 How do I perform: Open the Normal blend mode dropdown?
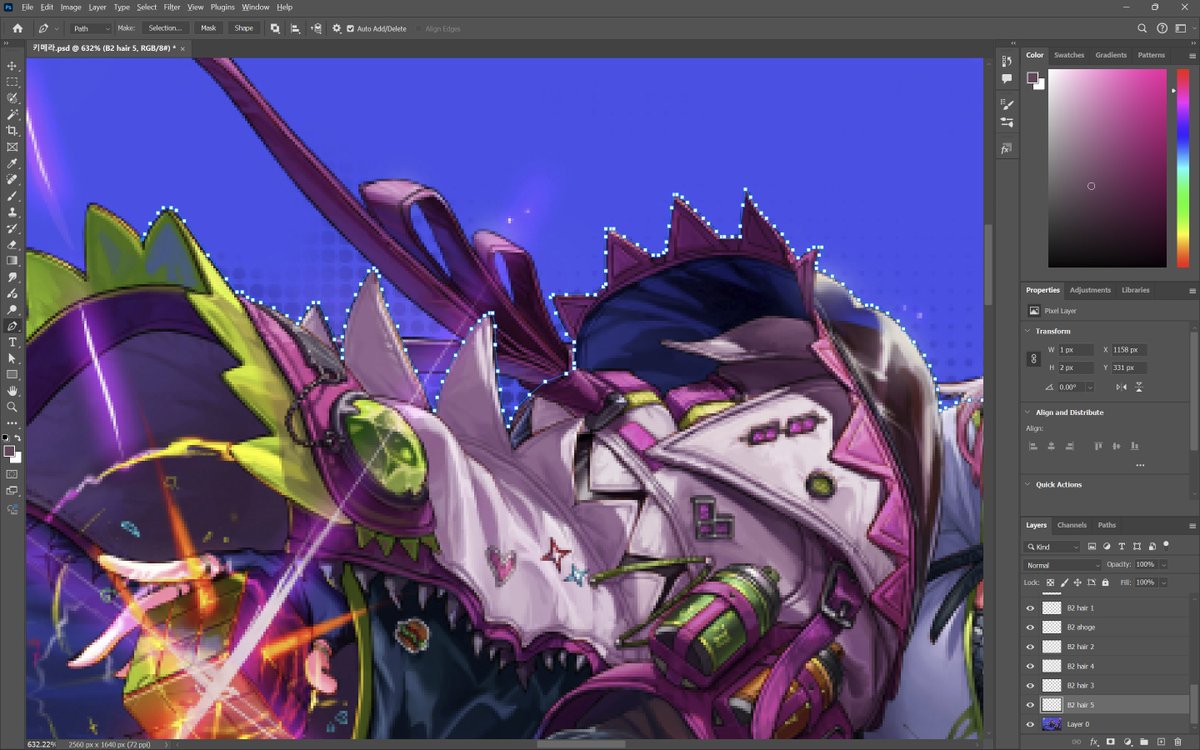1062,565
